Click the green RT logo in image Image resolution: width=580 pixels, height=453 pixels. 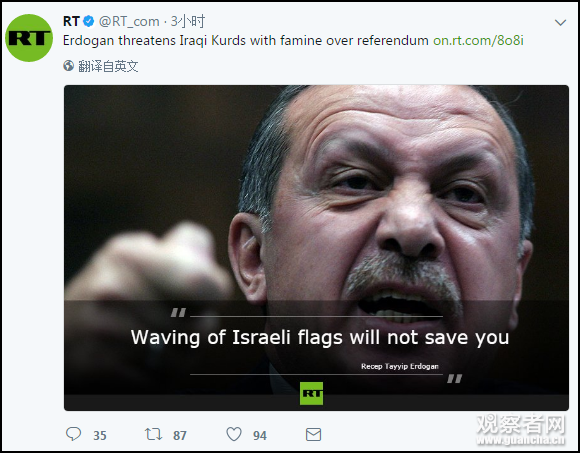pos(311,393)
